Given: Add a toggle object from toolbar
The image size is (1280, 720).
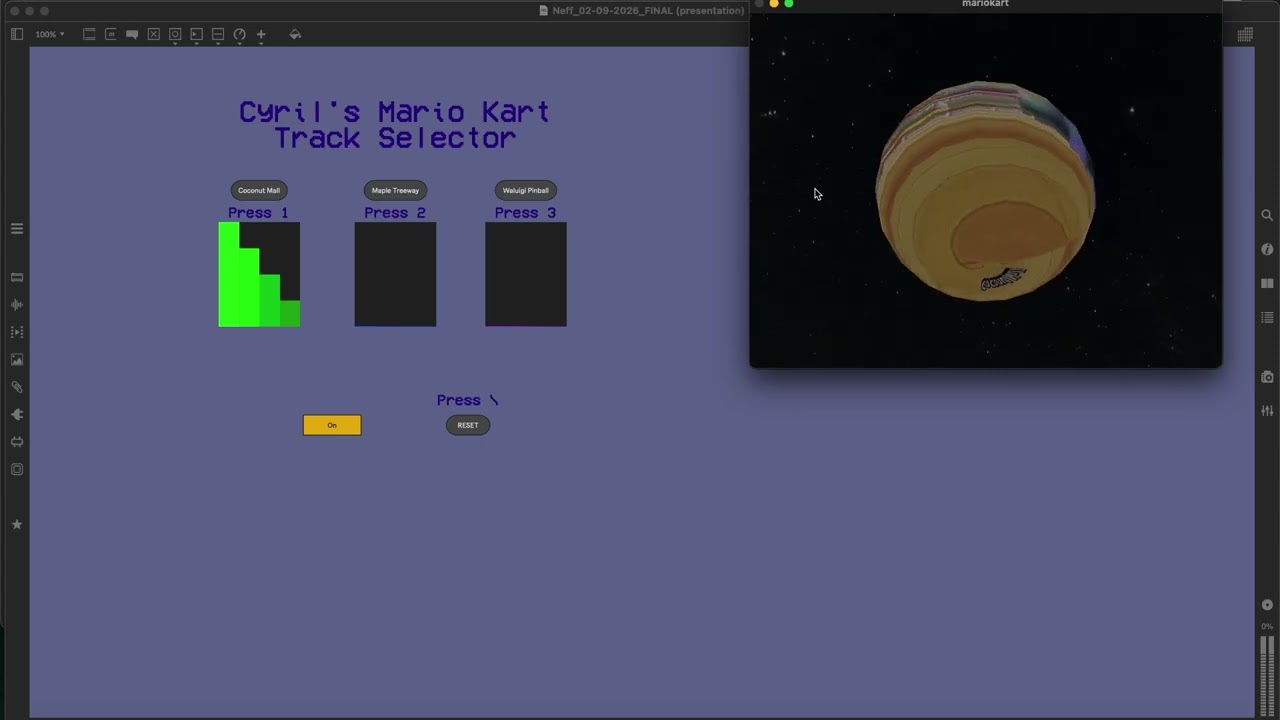Looking at the screenshot, I should coord(154,34).
